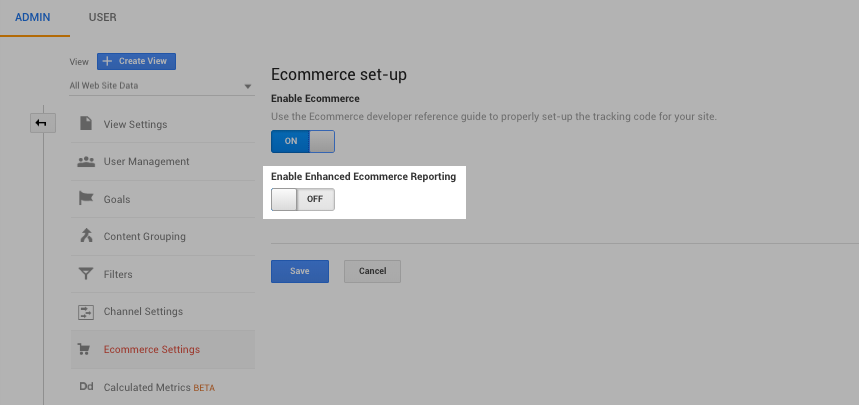The width and height of the screenshot is (859, 405).
Task: Click the Filters funnel icon
Action: click(x=86, y=274)
